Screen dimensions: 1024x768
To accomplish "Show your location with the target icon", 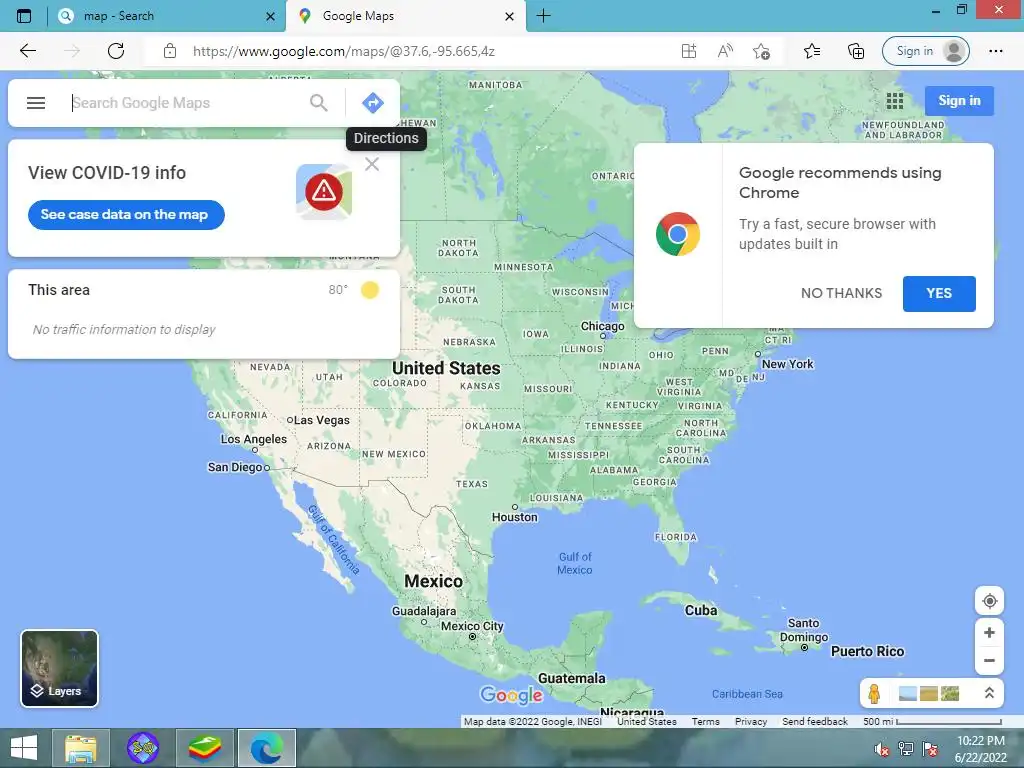I will click(989, 601).
